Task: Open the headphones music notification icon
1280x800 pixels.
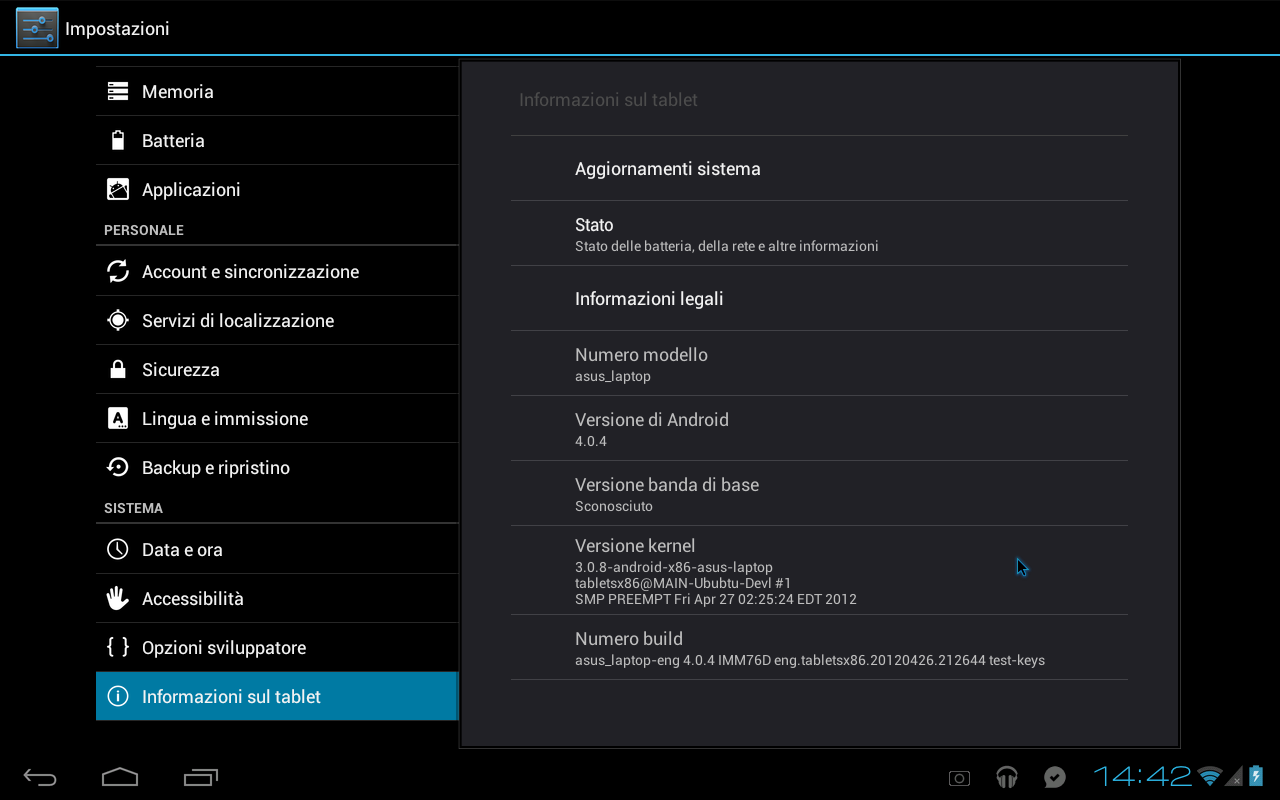Action: pyautogui.click(x=1006, y=776)
